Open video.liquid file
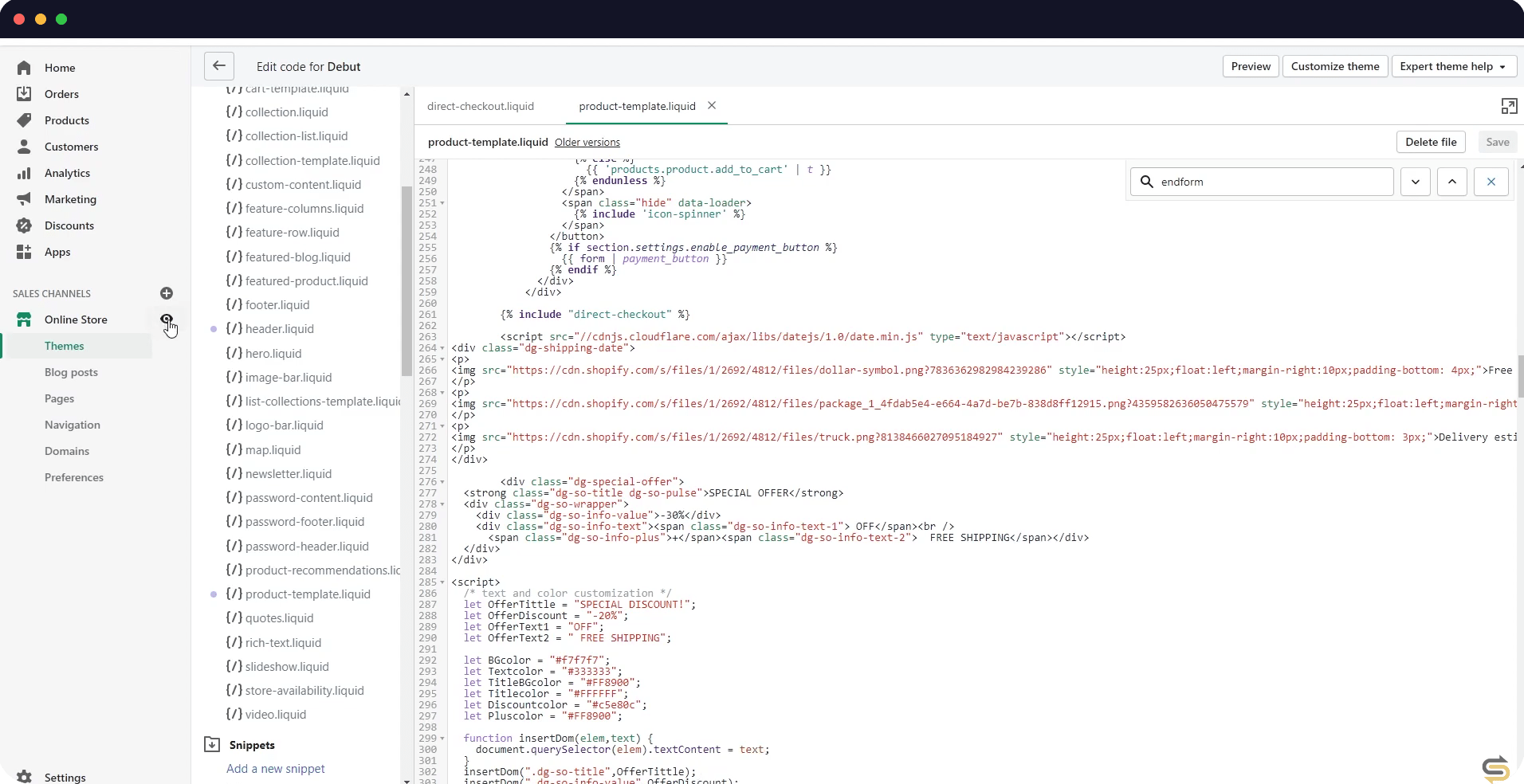Screen dimensions: 1524x784 point(276,715)
